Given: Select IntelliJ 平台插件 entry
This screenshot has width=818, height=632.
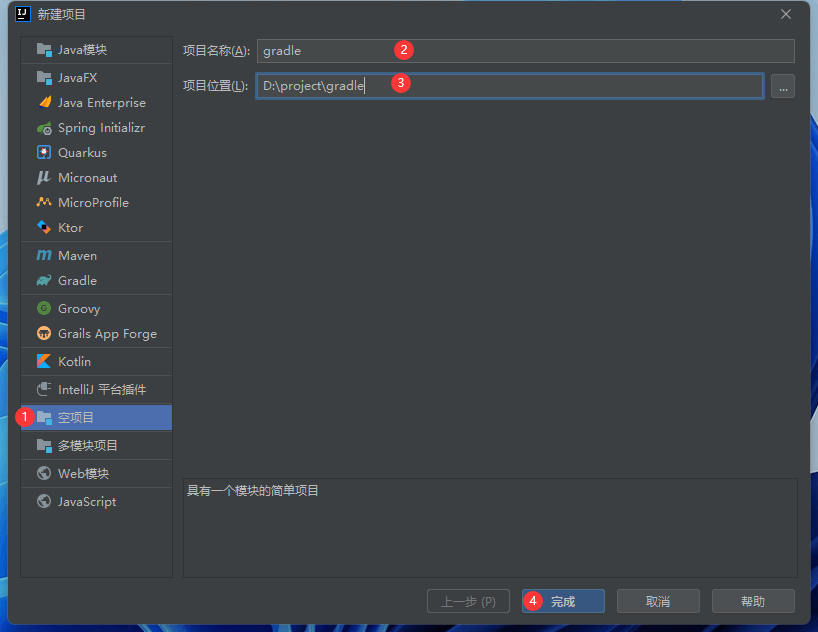Looking at the screenshot, I should pos(97,389).
